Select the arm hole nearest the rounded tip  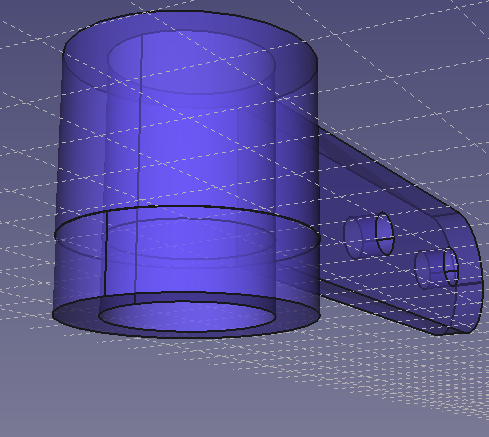click(451, 267)
